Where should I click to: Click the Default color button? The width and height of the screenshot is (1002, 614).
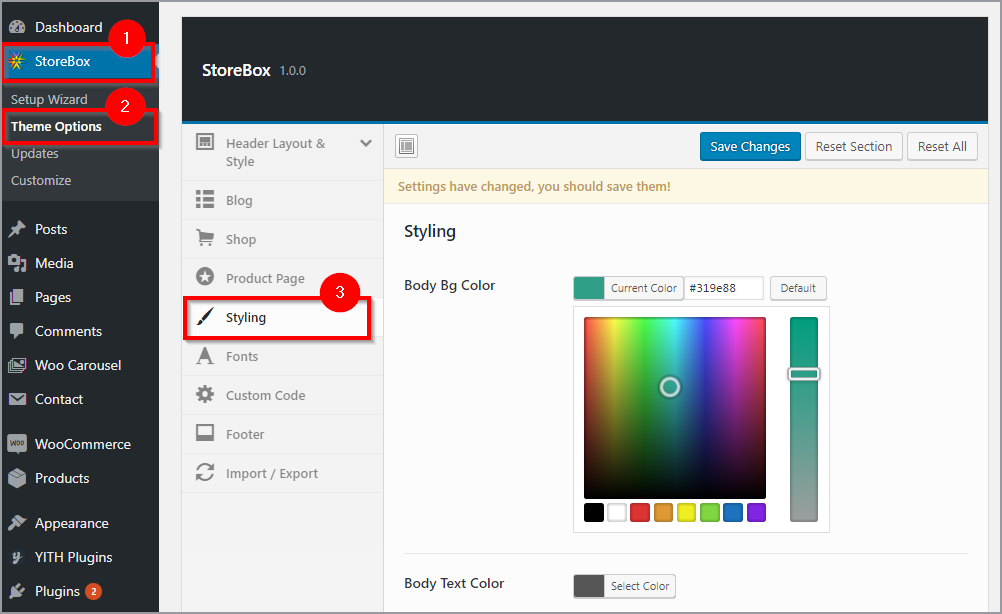click(x=798, y=288)
